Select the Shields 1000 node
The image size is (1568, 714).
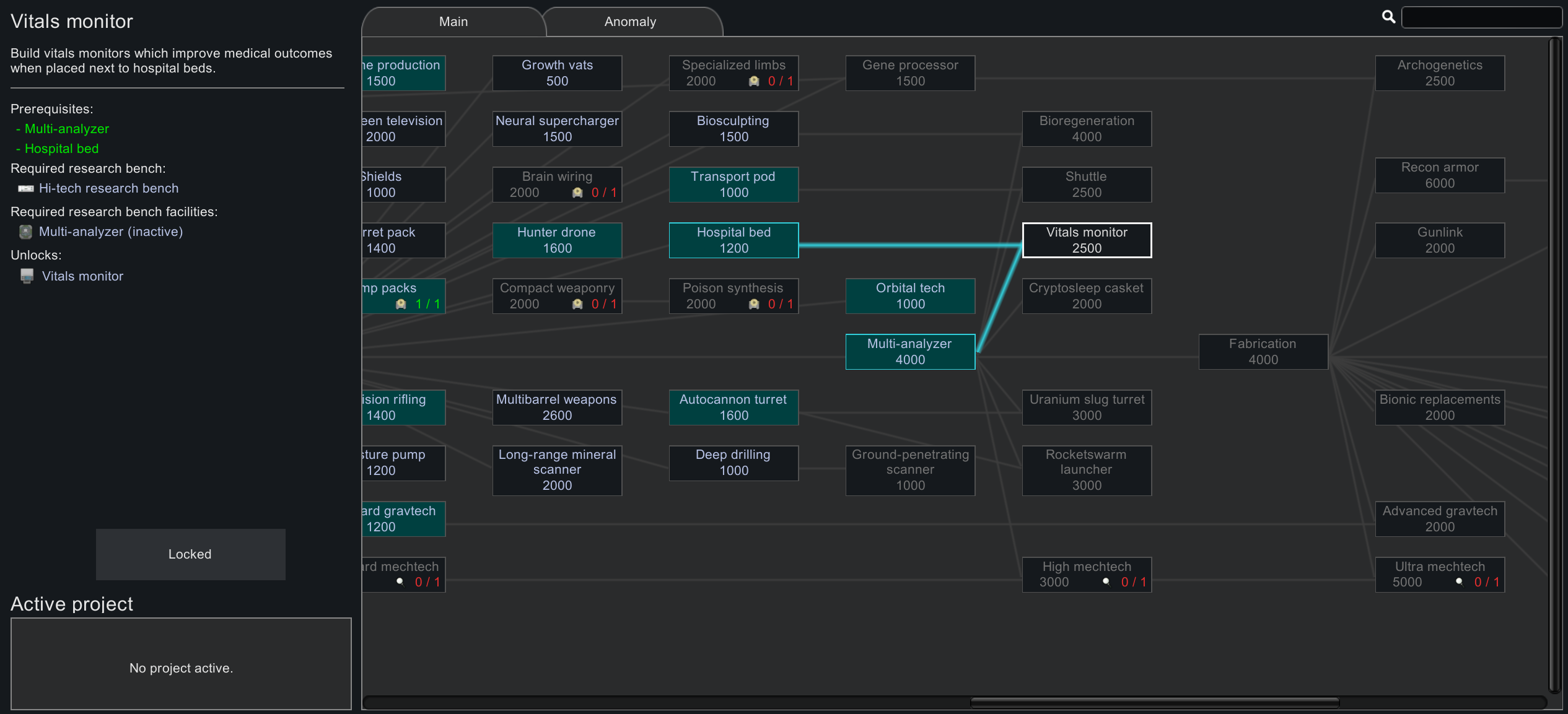tap(403, 185)
